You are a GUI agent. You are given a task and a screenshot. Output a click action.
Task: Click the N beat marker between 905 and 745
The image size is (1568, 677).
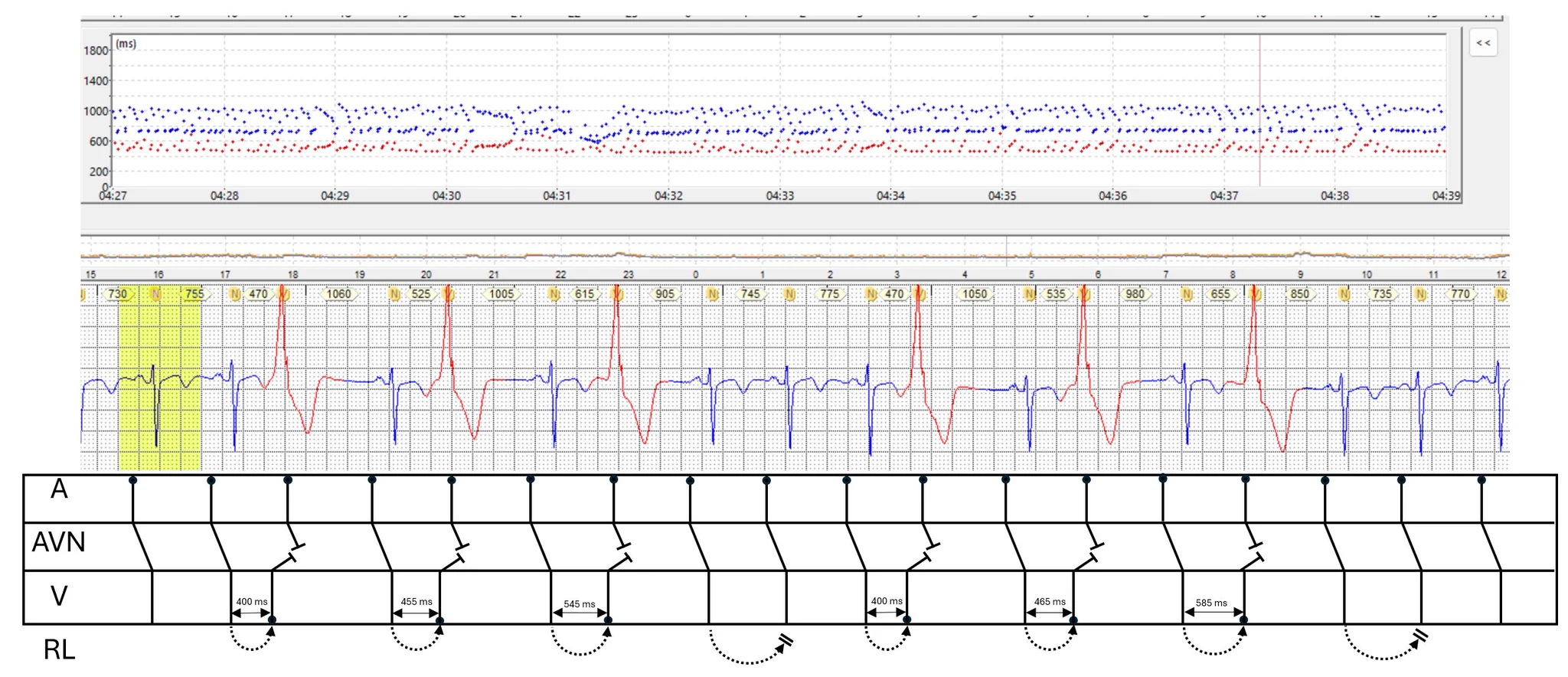pyautogui.click(x=713, y=294)
